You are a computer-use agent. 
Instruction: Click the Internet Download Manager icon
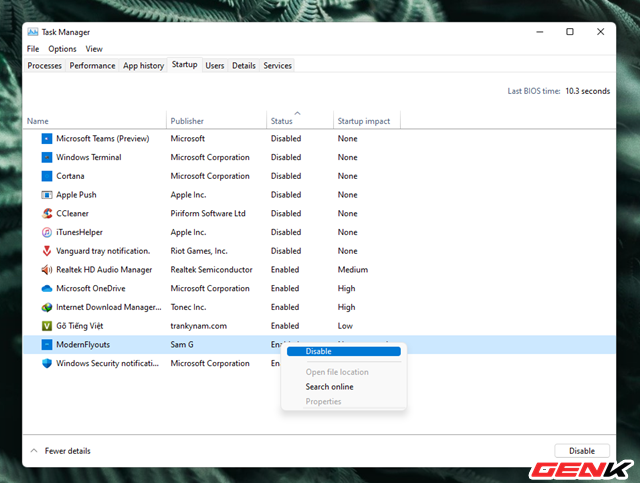(47, 307)
